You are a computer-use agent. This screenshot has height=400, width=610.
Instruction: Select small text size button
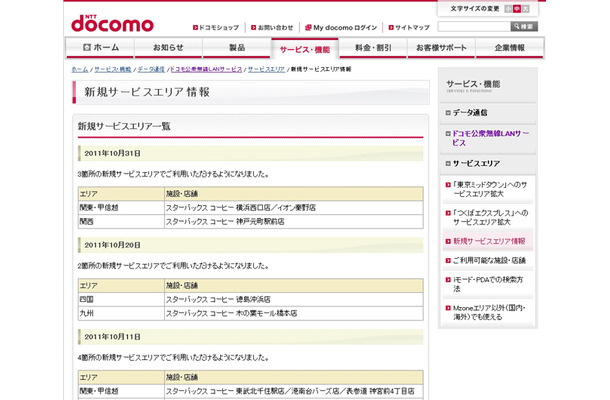click(x=508, y=9)
